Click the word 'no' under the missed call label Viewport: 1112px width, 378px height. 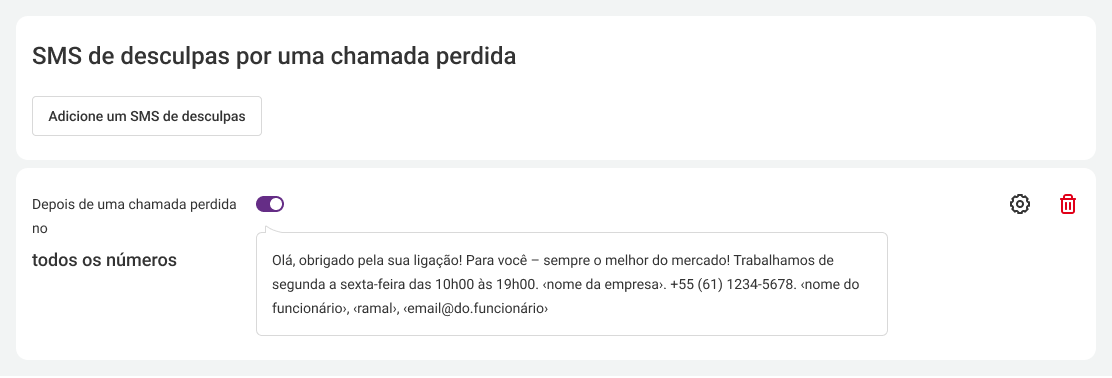pyautogui.click(x=40, y=229)
